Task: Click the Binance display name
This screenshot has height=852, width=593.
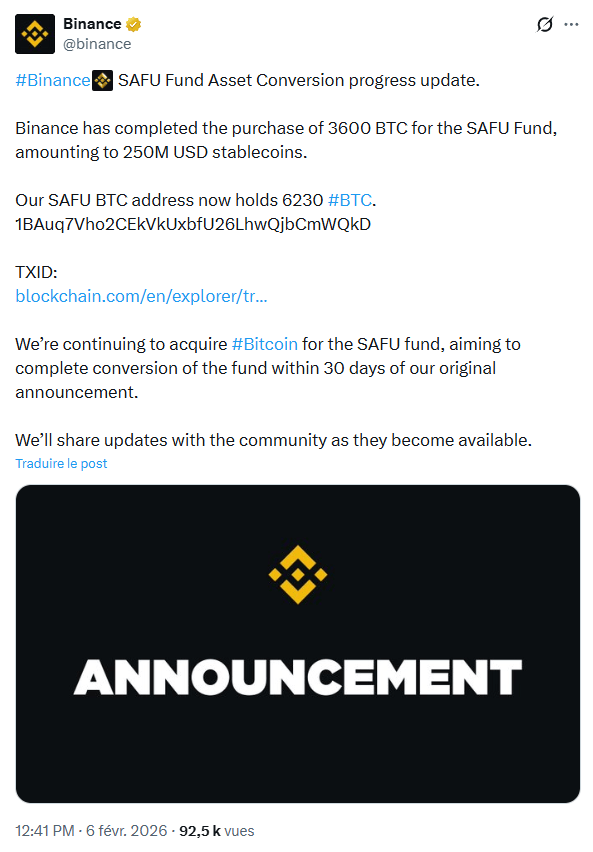Action: (90, 23)
